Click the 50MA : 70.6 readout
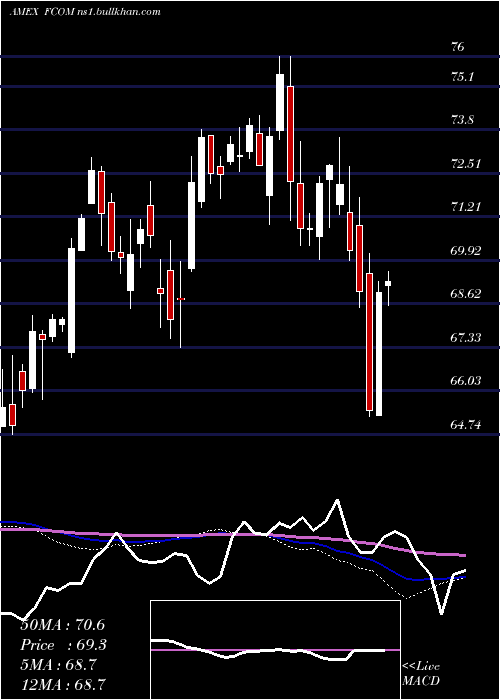This screenshot has width=500, height=700. (62, 625)
